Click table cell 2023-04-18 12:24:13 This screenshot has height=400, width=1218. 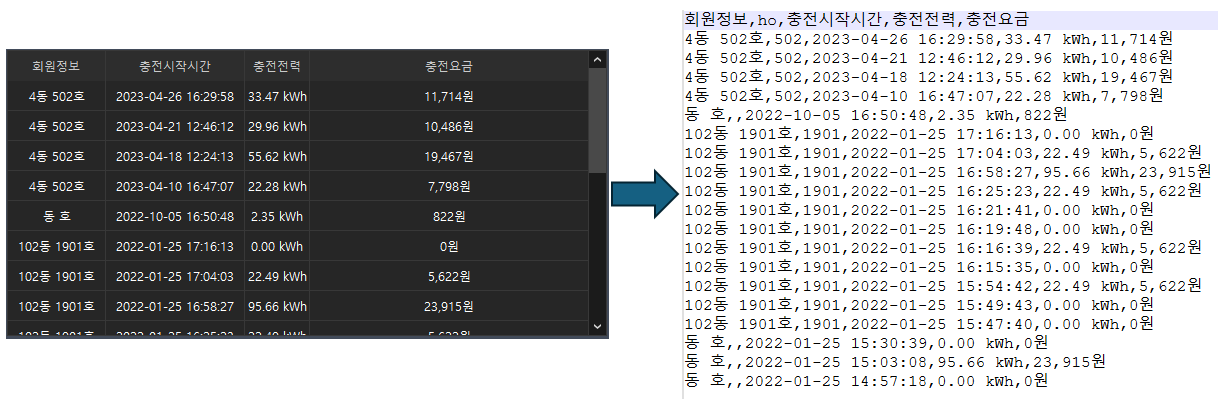pyautogui.click(x=174, y=157)
